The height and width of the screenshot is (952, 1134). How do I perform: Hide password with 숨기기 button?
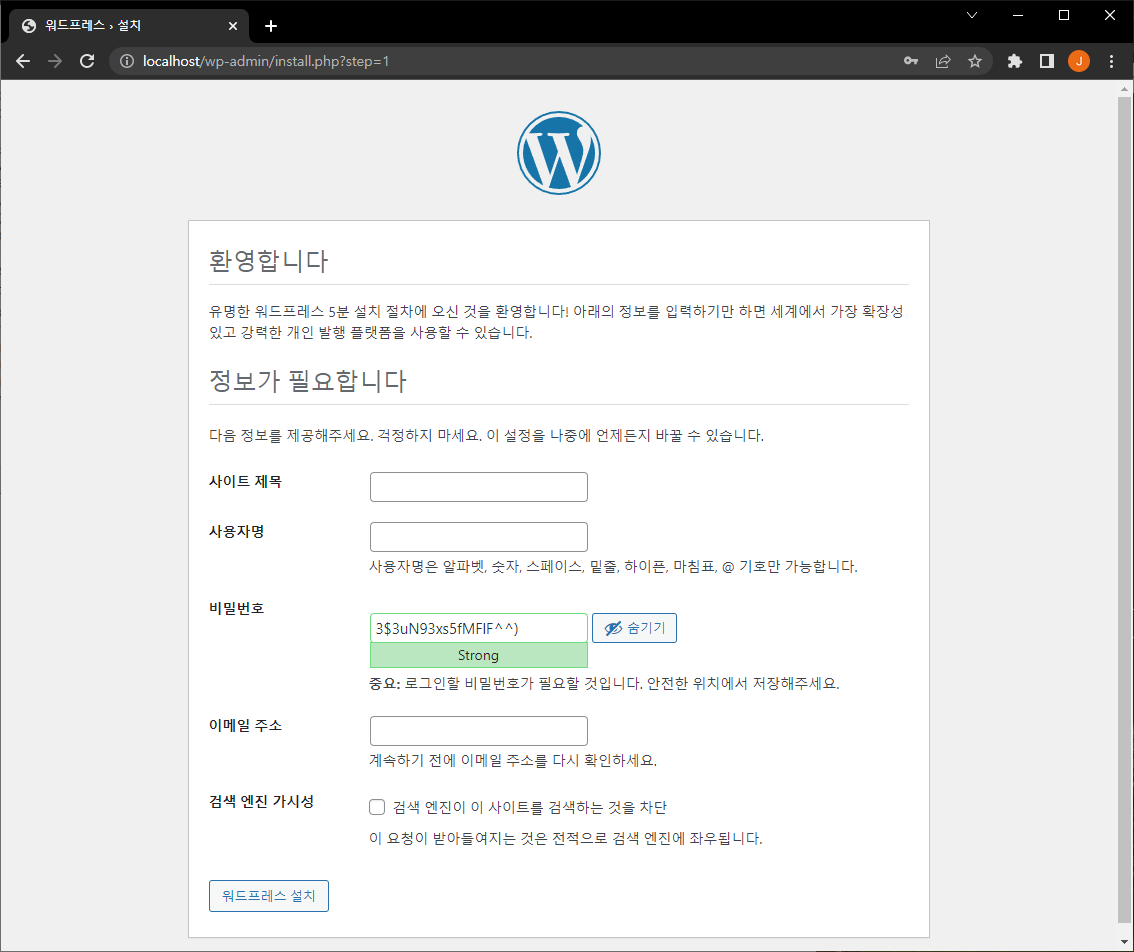[634, 628]
